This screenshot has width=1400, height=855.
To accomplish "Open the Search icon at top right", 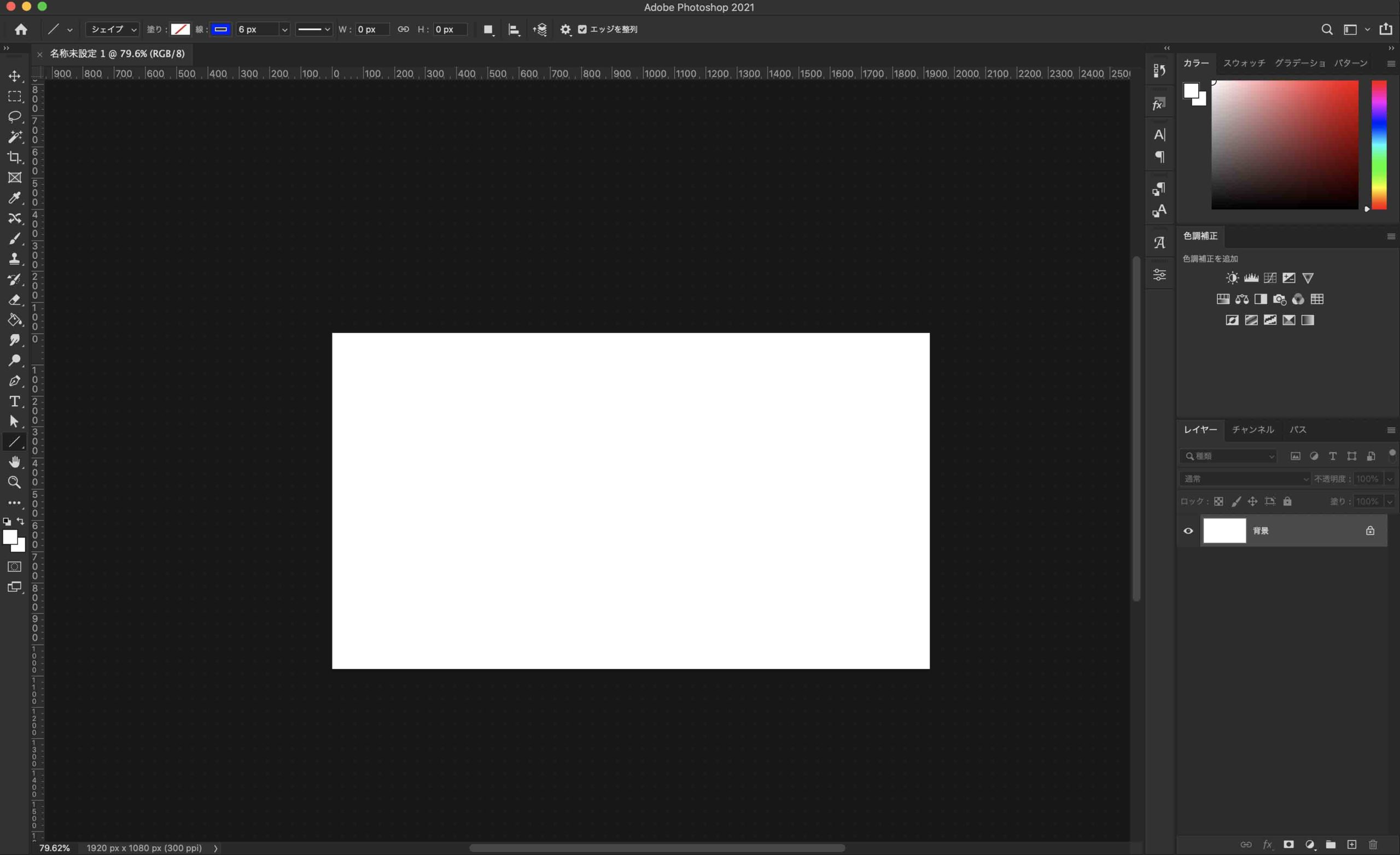I will (1327, 30).
